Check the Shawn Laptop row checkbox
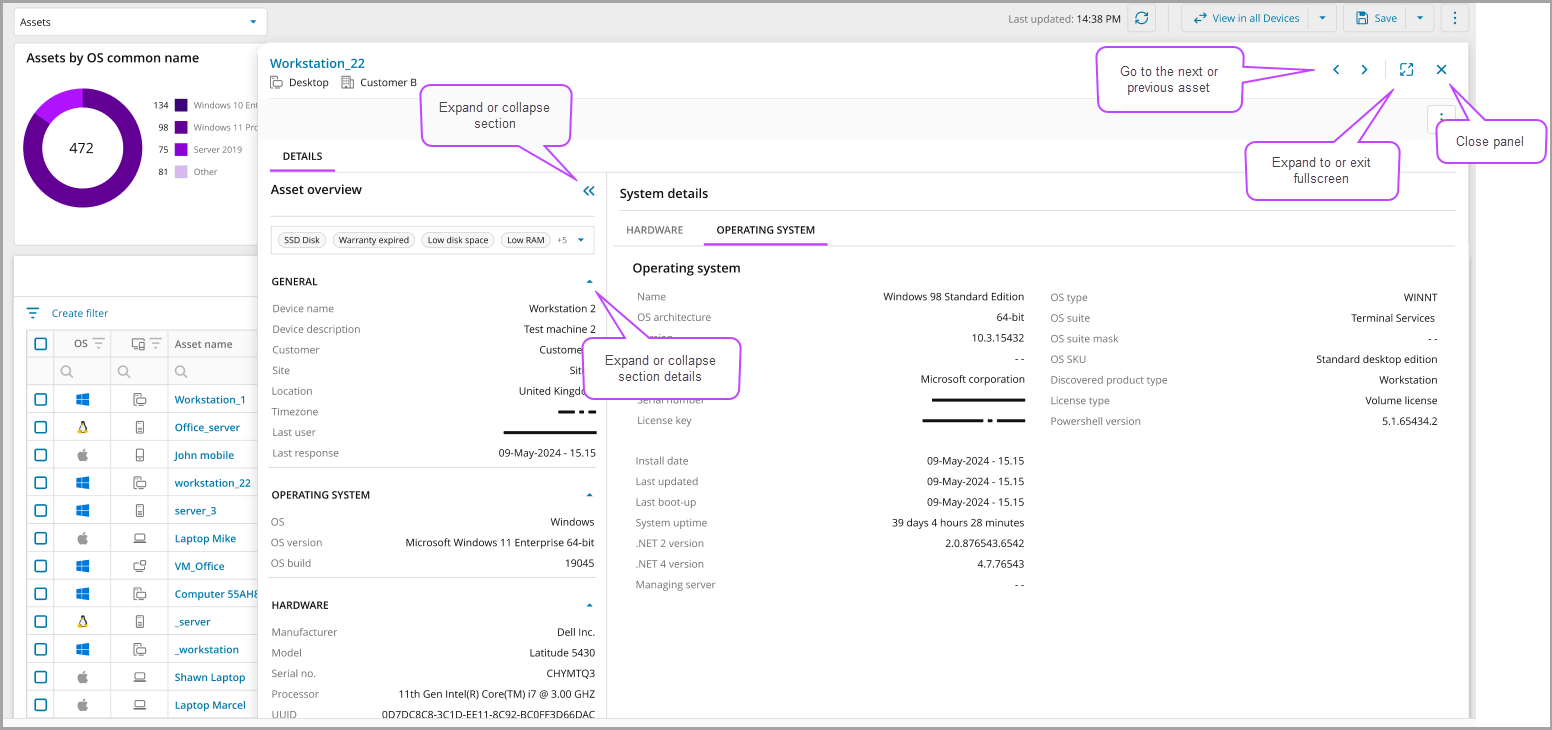Viewport: 1552px width, 730px height. tap(40, 677)
